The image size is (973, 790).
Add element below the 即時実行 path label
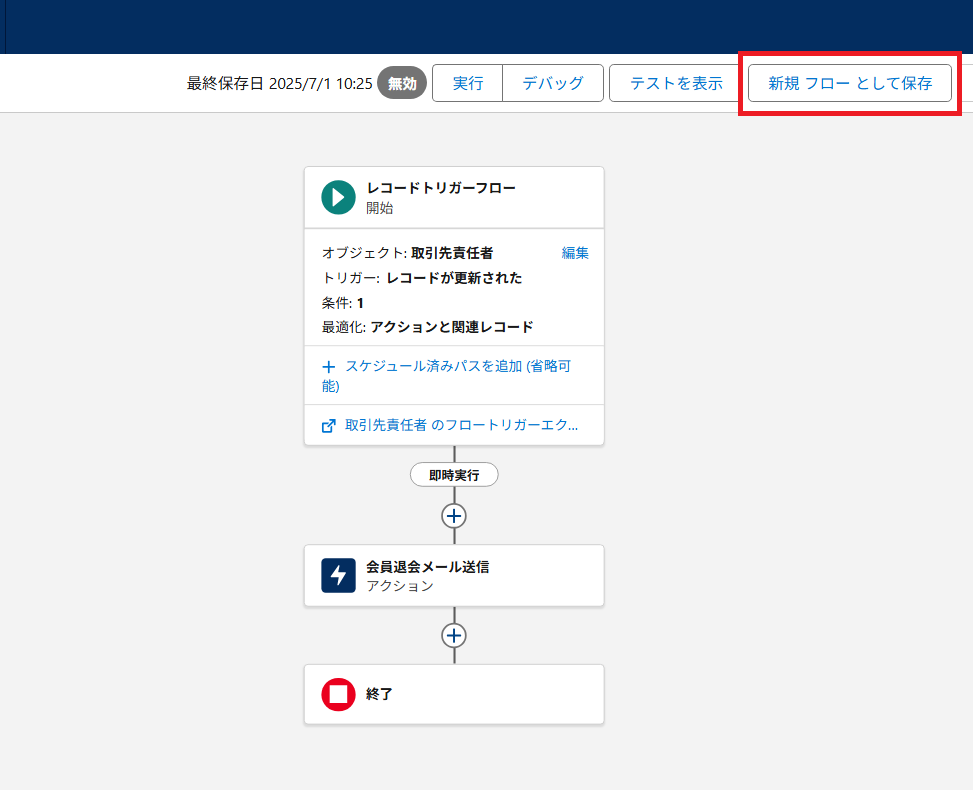click(454, 516)
